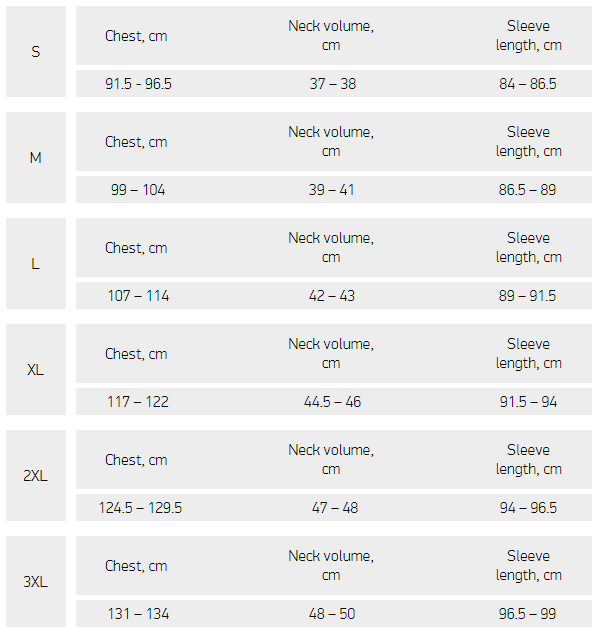Screen dimensions: 599x634
Task: Click neck volume value 48 – 50
Action: pos(332,613)
